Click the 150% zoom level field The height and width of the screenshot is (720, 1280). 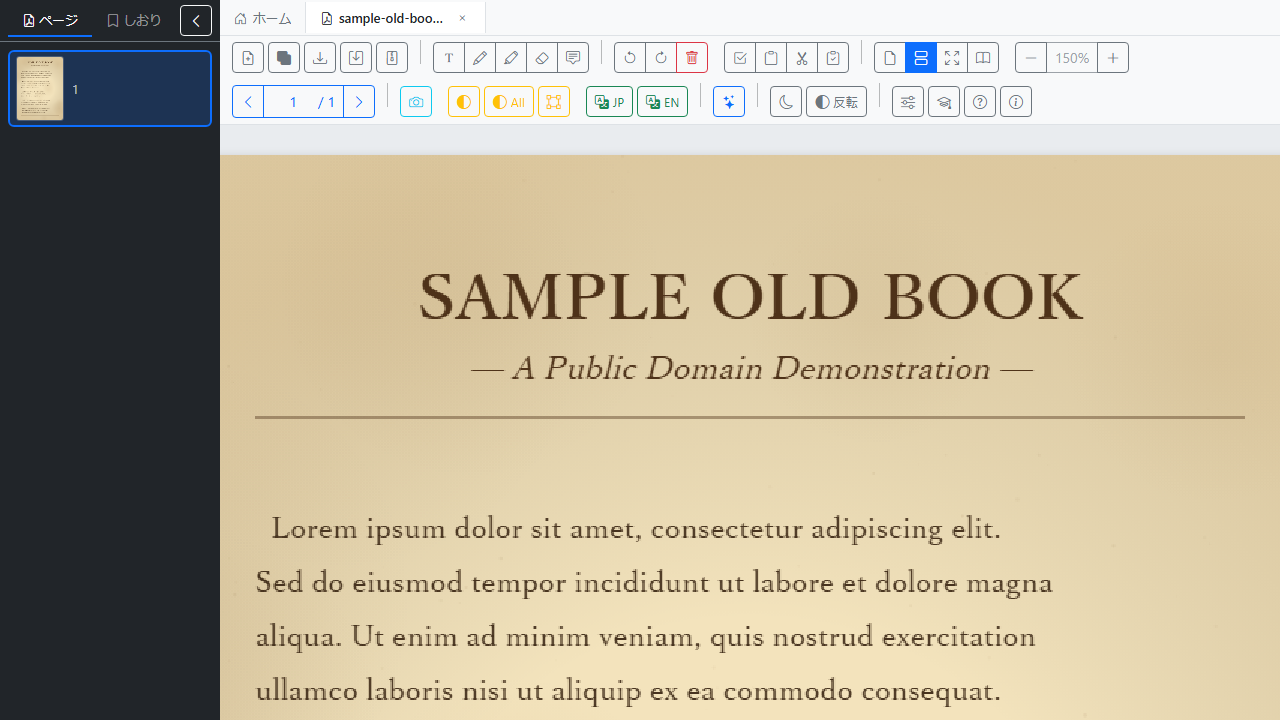(1072, 58)
